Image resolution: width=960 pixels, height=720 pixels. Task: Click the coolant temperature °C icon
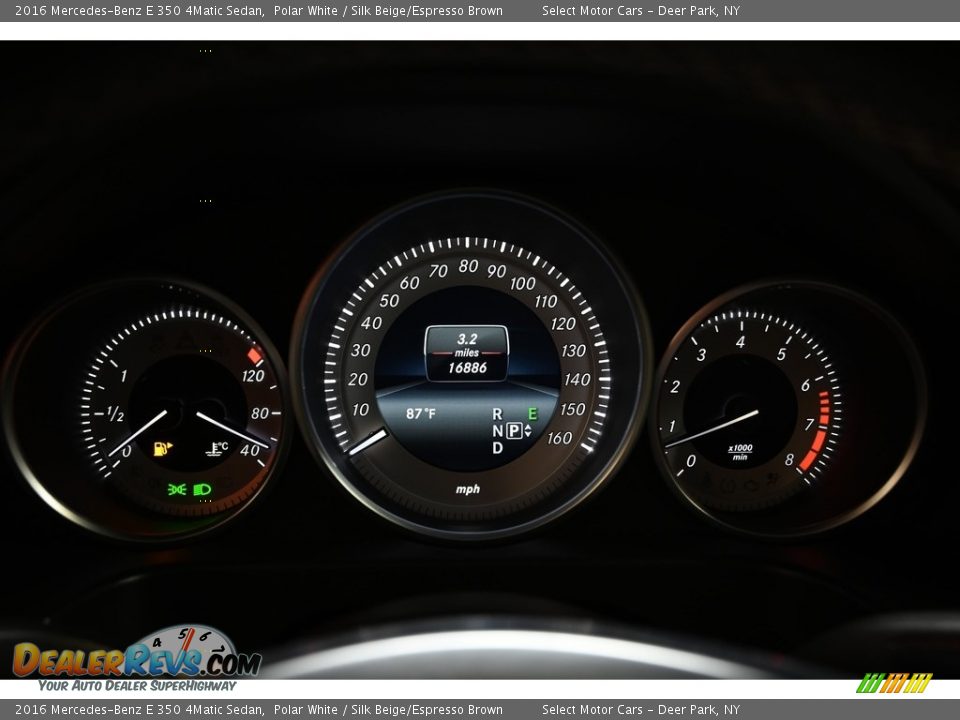[216, 449]
